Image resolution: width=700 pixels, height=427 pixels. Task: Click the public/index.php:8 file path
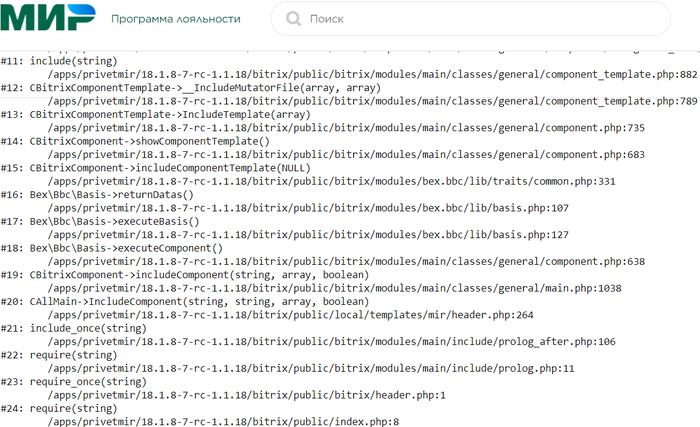tap(223, 422)
